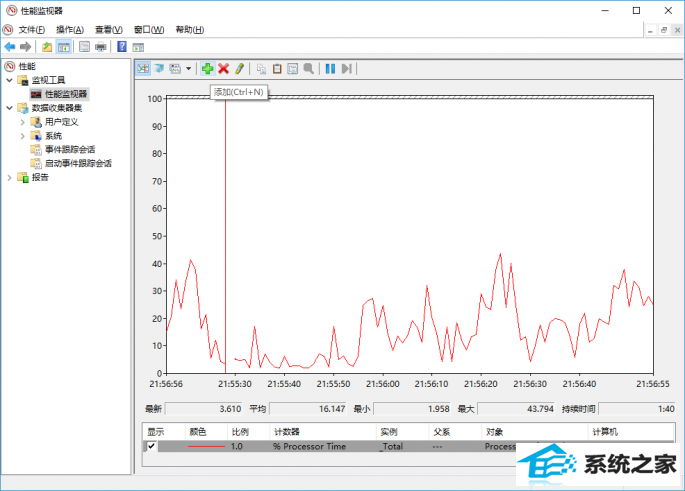The width and height of the screenshot is (685, 491).
Task: Freeze the display with pause icon
Action: pyautogui.click(x=330, y=68)
